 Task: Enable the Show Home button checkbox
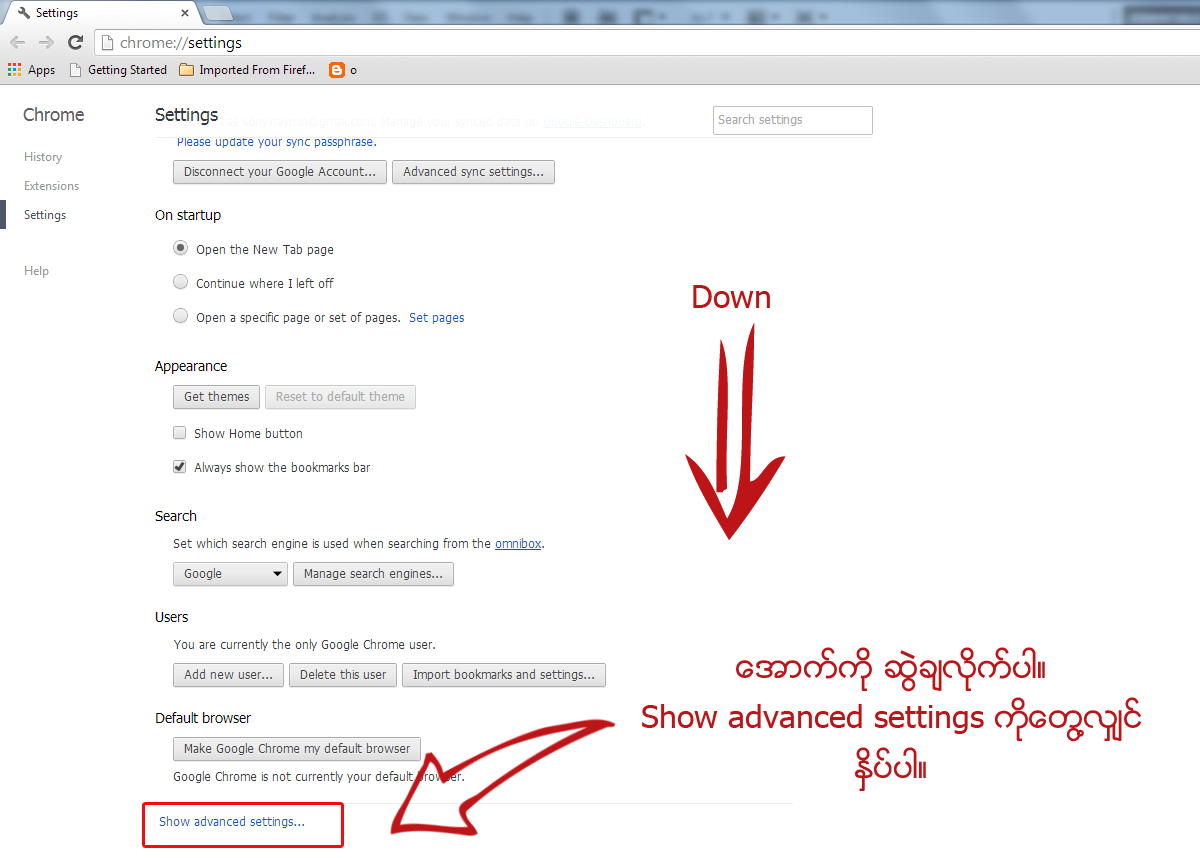pos(179,432)
